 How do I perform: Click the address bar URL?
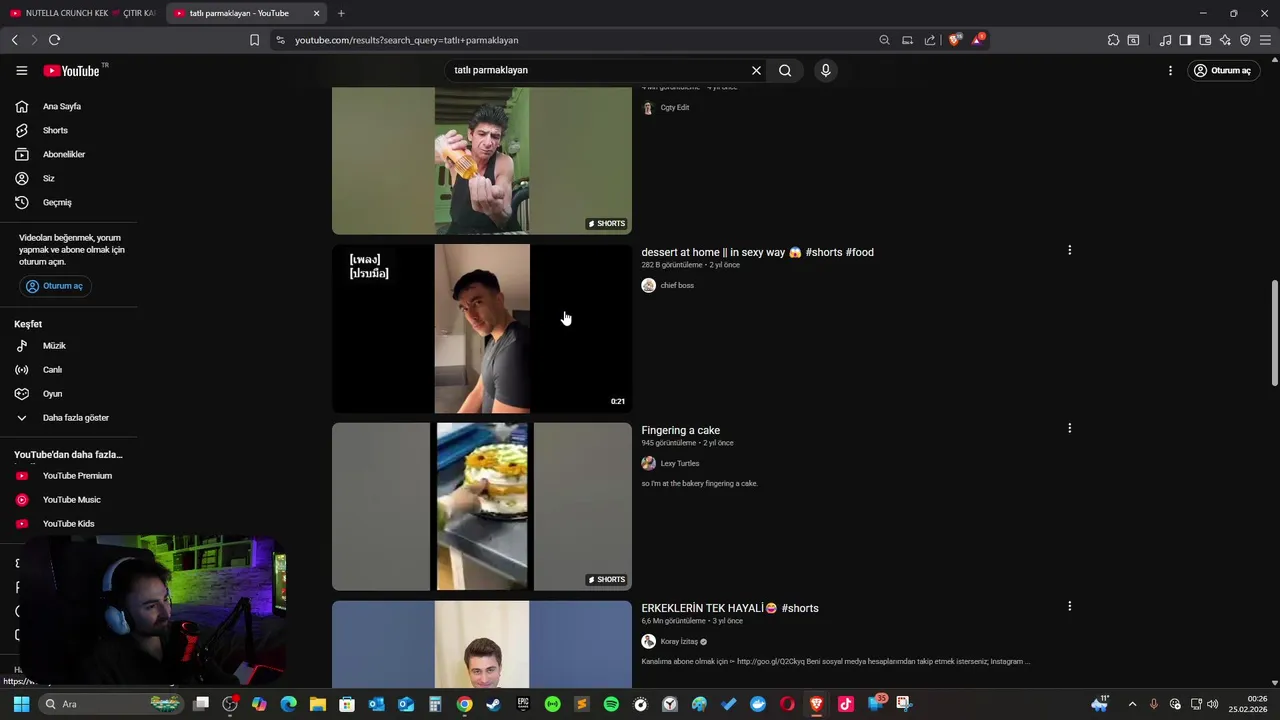click(x=406, y=40)
